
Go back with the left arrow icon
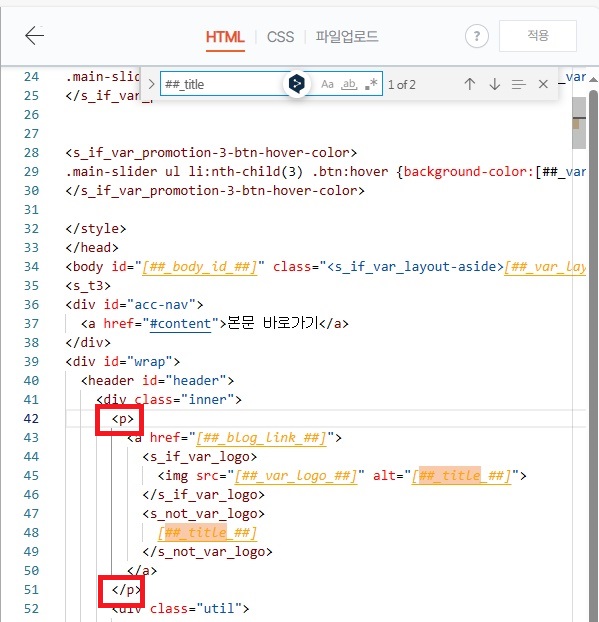click(35, 36)
